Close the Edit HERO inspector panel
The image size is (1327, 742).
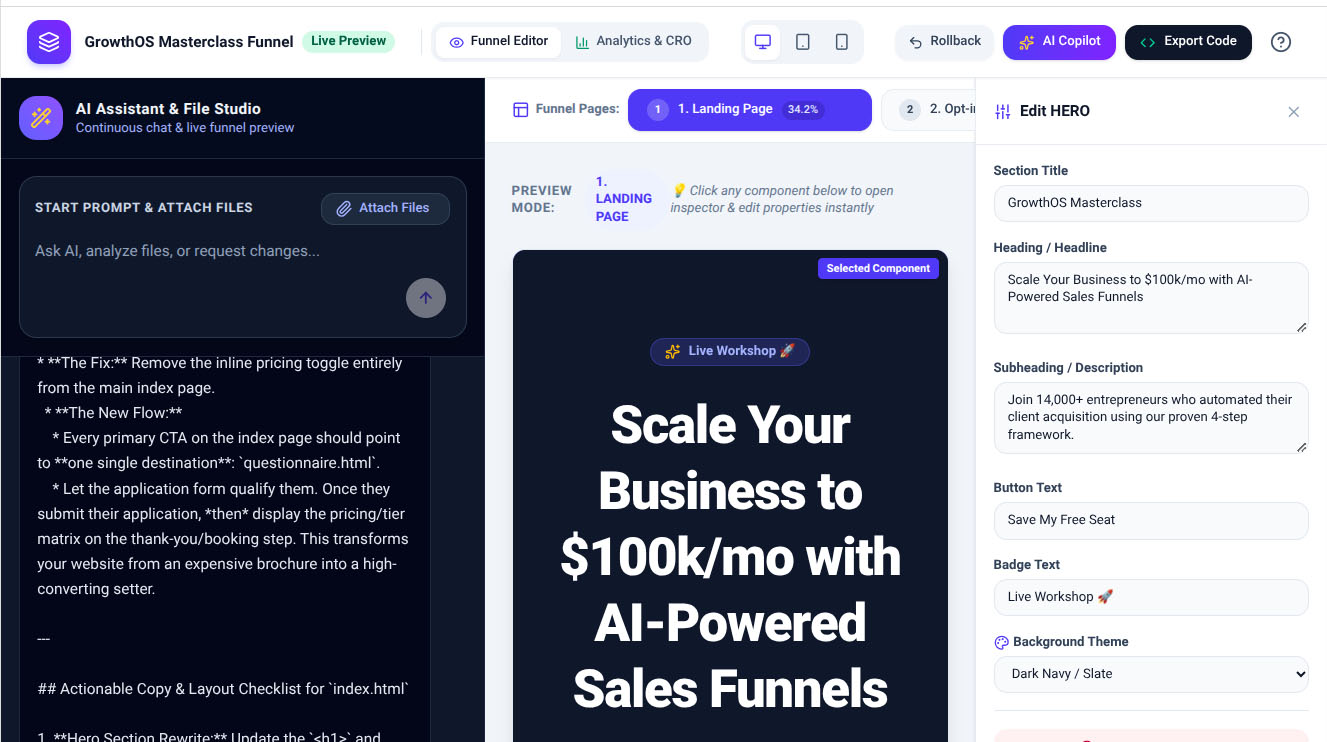(x=1294, y=112)
